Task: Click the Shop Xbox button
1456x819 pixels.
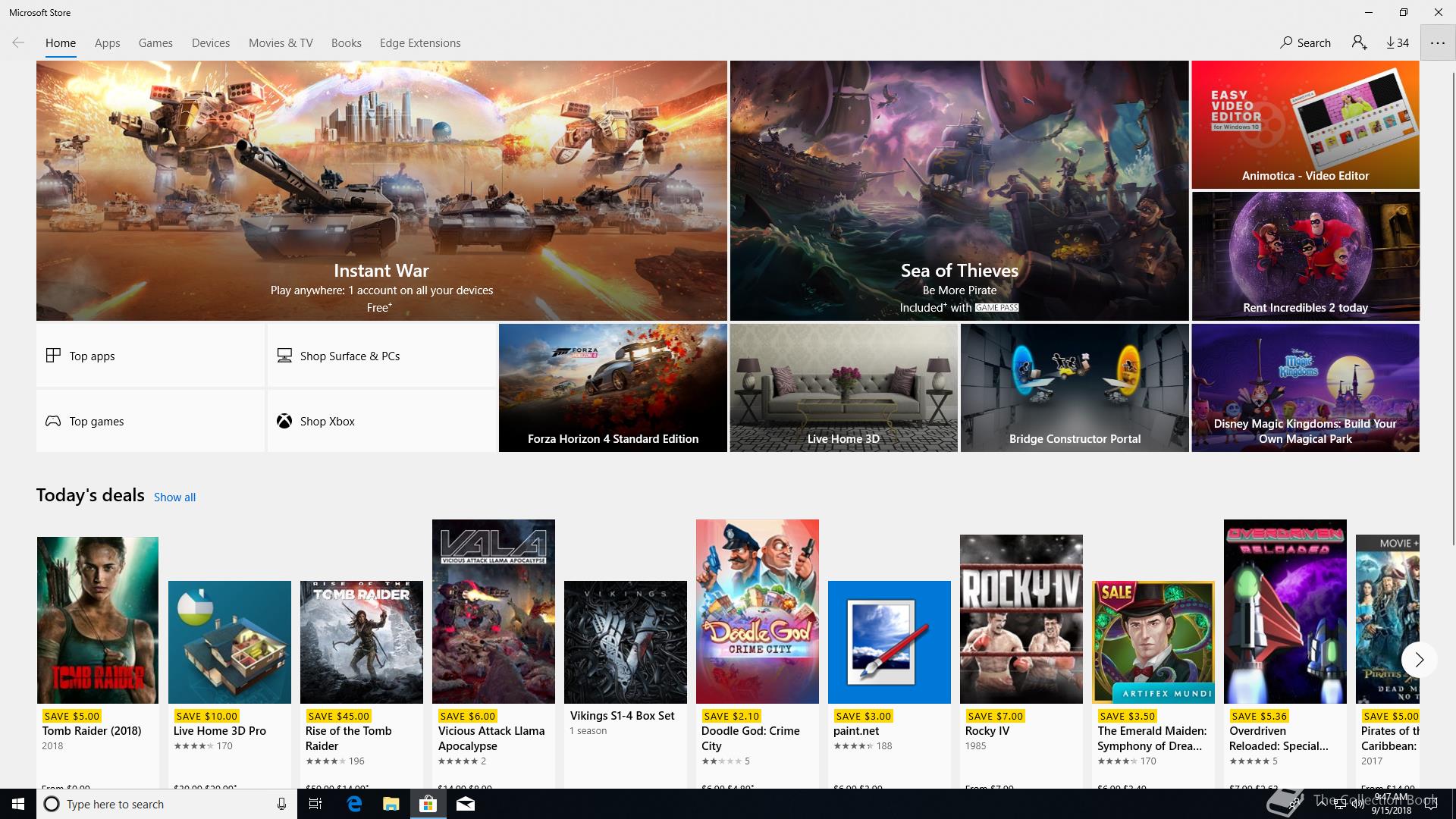Action: (x=381, y=421)
